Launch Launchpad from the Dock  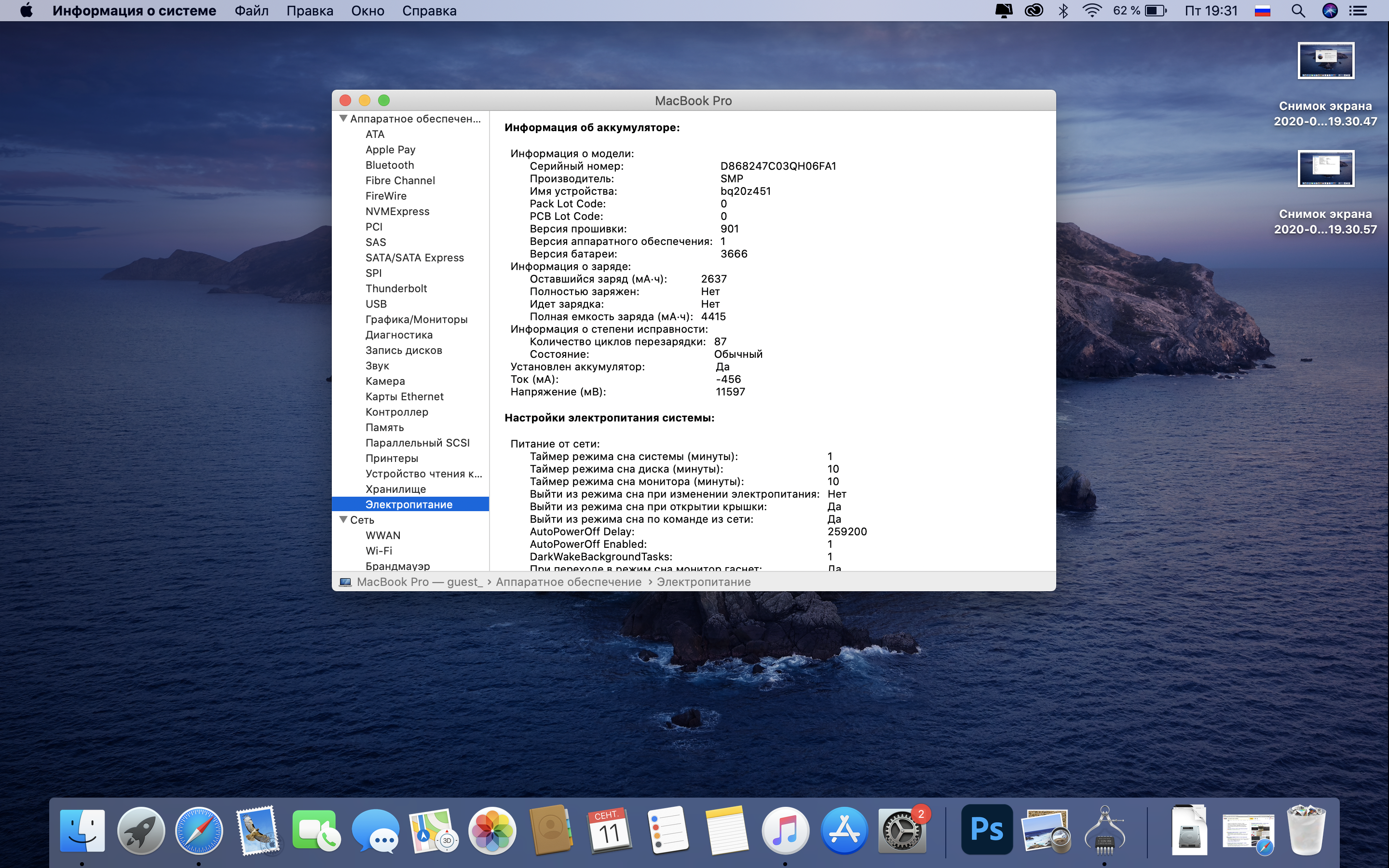pos(141,830)
